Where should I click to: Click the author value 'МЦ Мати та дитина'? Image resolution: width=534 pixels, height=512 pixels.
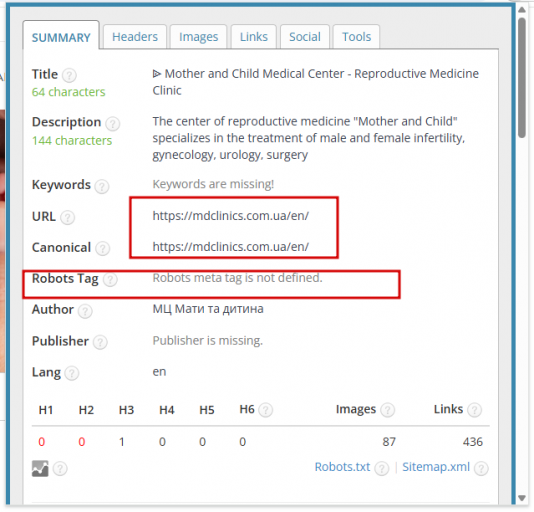(x=208, y=309)
